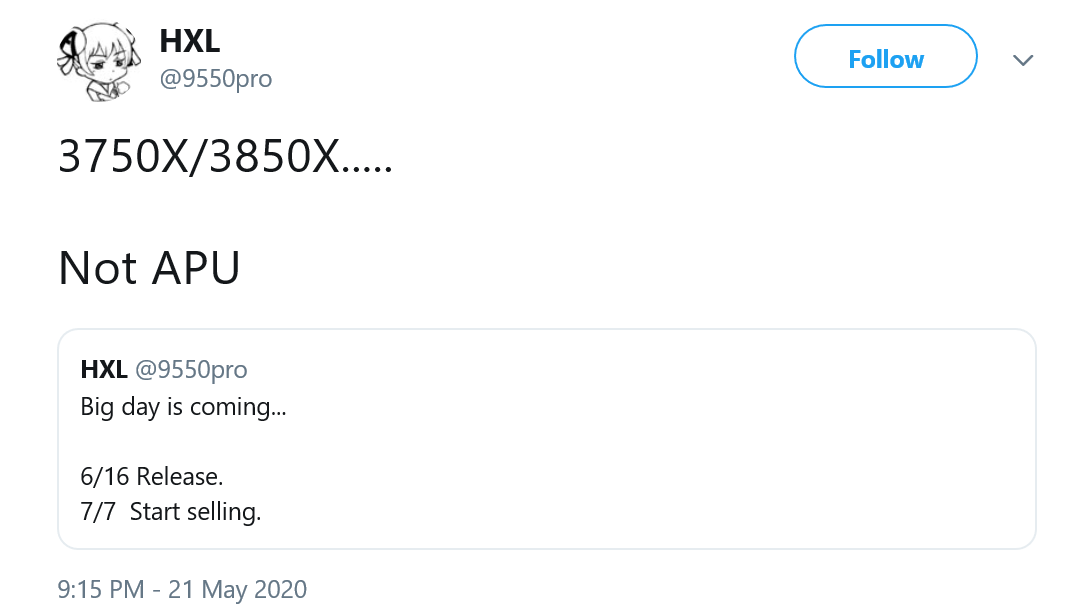
Task: Click the "Big day is coming..." line
Action: [x=183, y=407]
